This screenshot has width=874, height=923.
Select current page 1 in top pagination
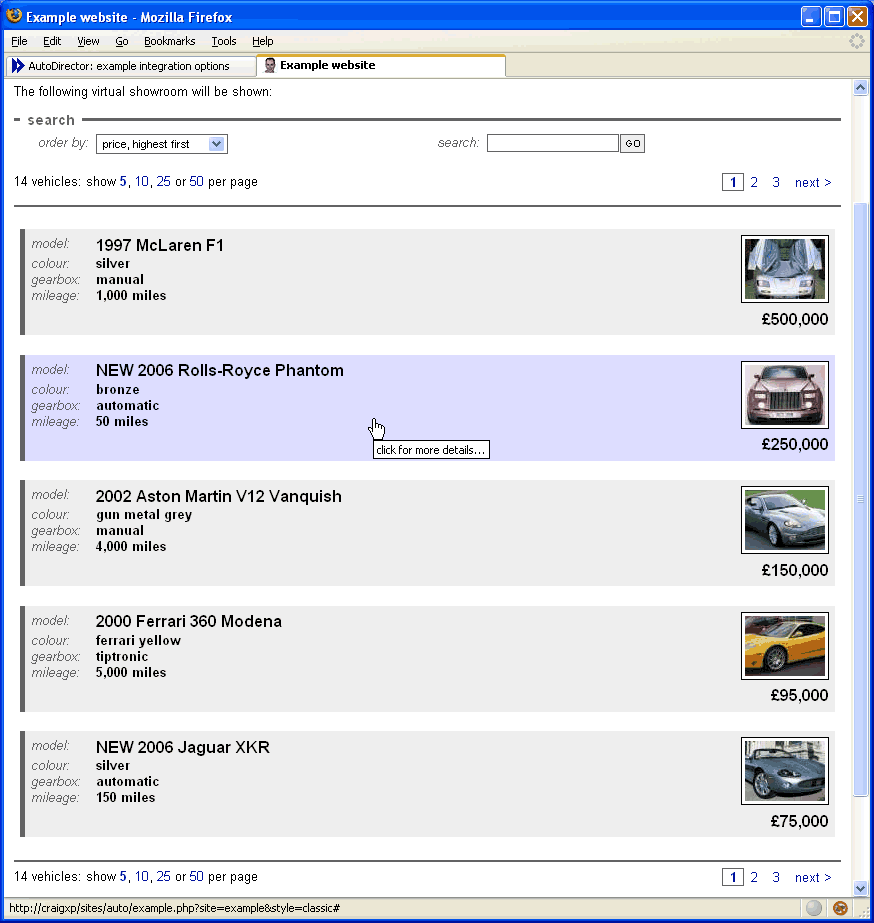click(x=733, y=182)
